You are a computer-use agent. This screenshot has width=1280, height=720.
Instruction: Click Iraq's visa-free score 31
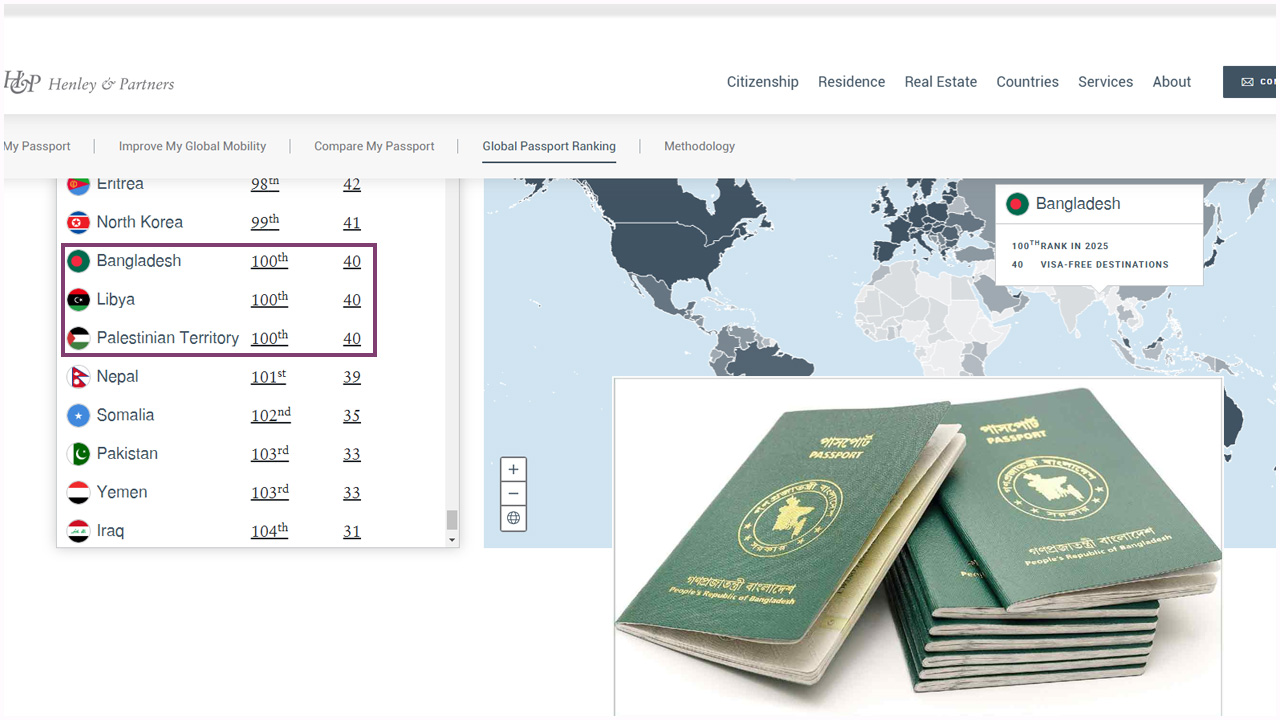coord(352,532)
